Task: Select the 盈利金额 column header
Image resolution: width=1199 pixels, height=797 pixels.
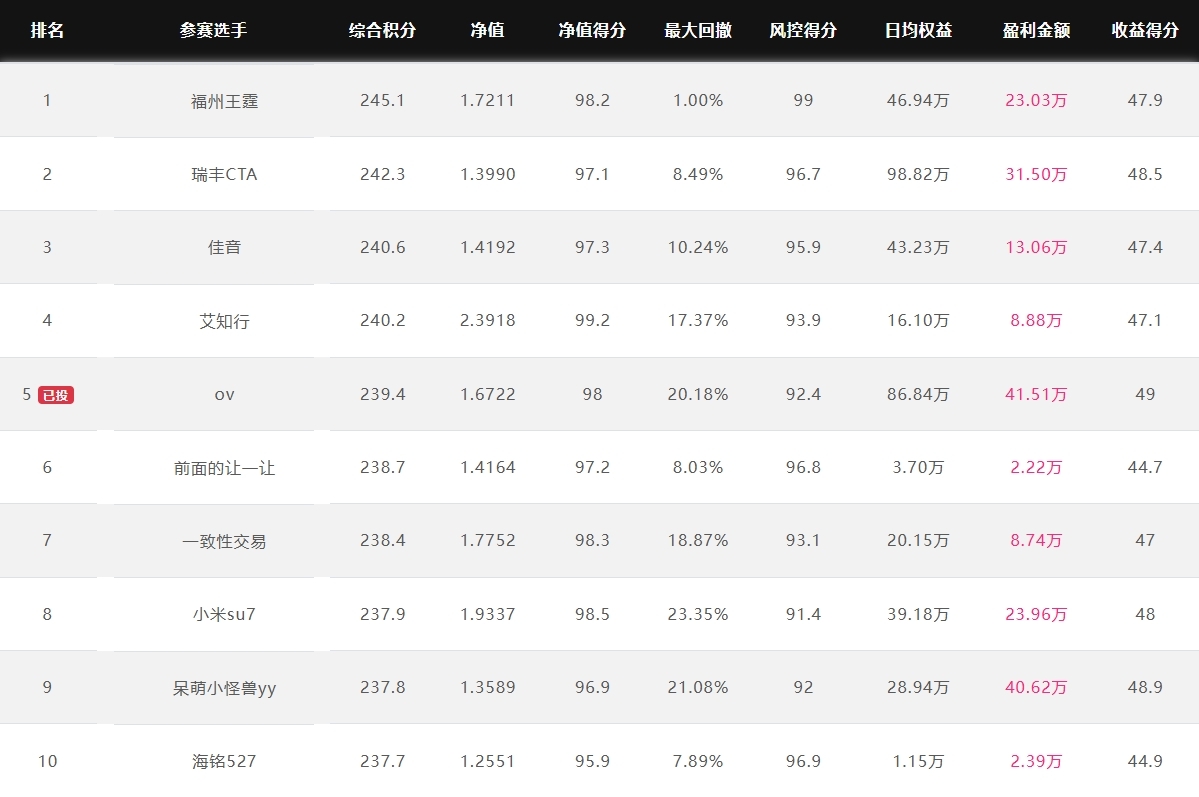Action: point(1036,31)
